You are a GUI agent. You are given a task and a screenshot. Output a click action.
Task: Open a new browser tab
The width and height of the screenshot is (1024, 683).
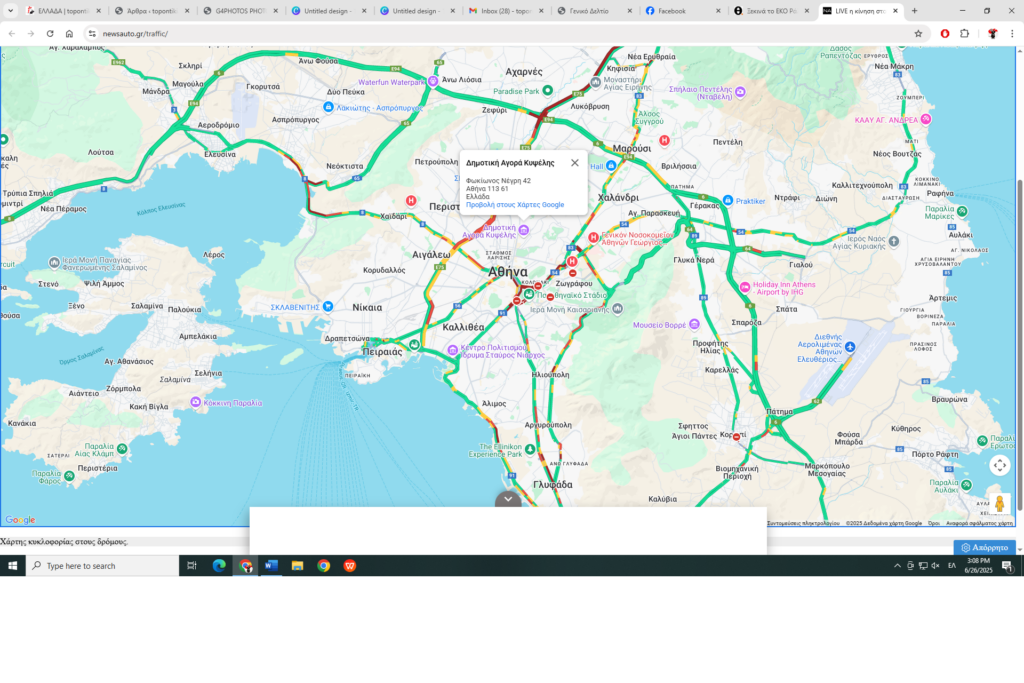914,11
